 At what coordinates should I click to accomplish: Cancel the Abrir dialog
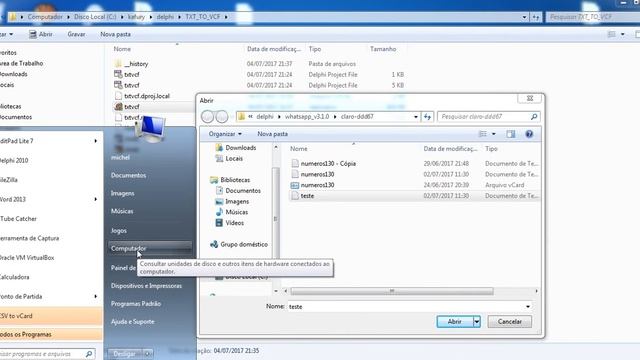coord(509,322)
